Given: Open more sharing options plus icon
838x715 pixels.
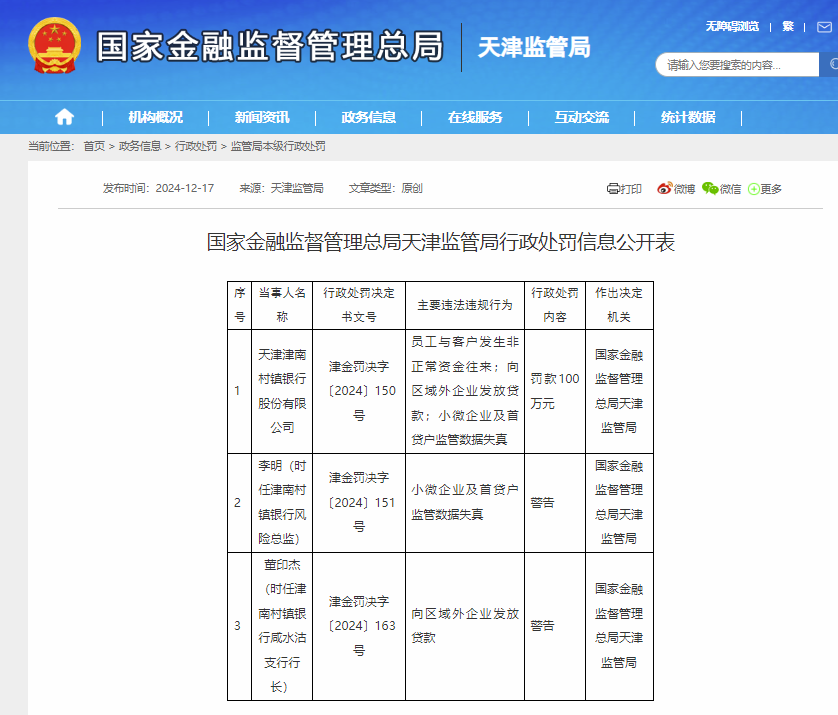Looking at the screenshot, I should (x=753, y=188).
